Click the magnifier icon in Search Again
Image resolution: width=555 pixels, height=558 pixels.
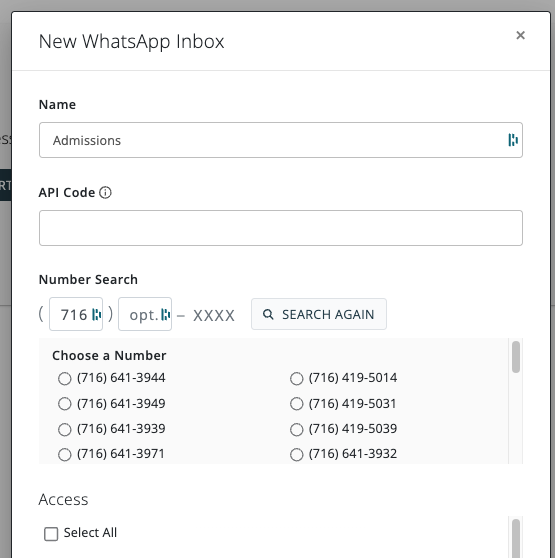[268, 314]
